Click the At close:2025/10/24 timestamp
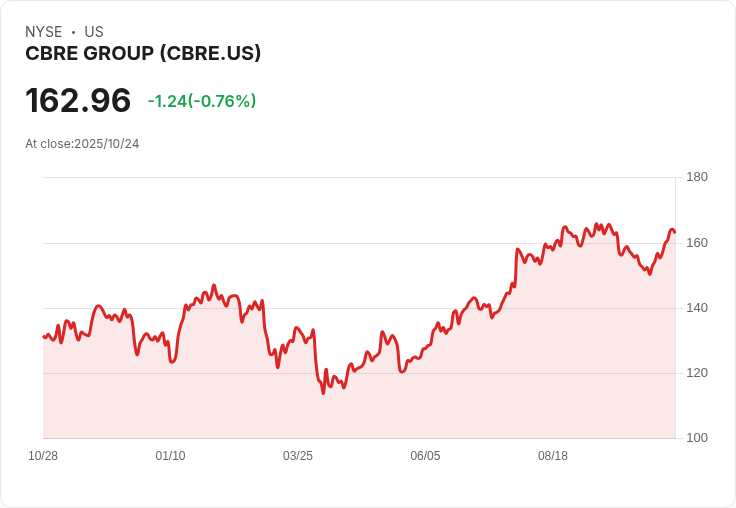 click(82, 144)
